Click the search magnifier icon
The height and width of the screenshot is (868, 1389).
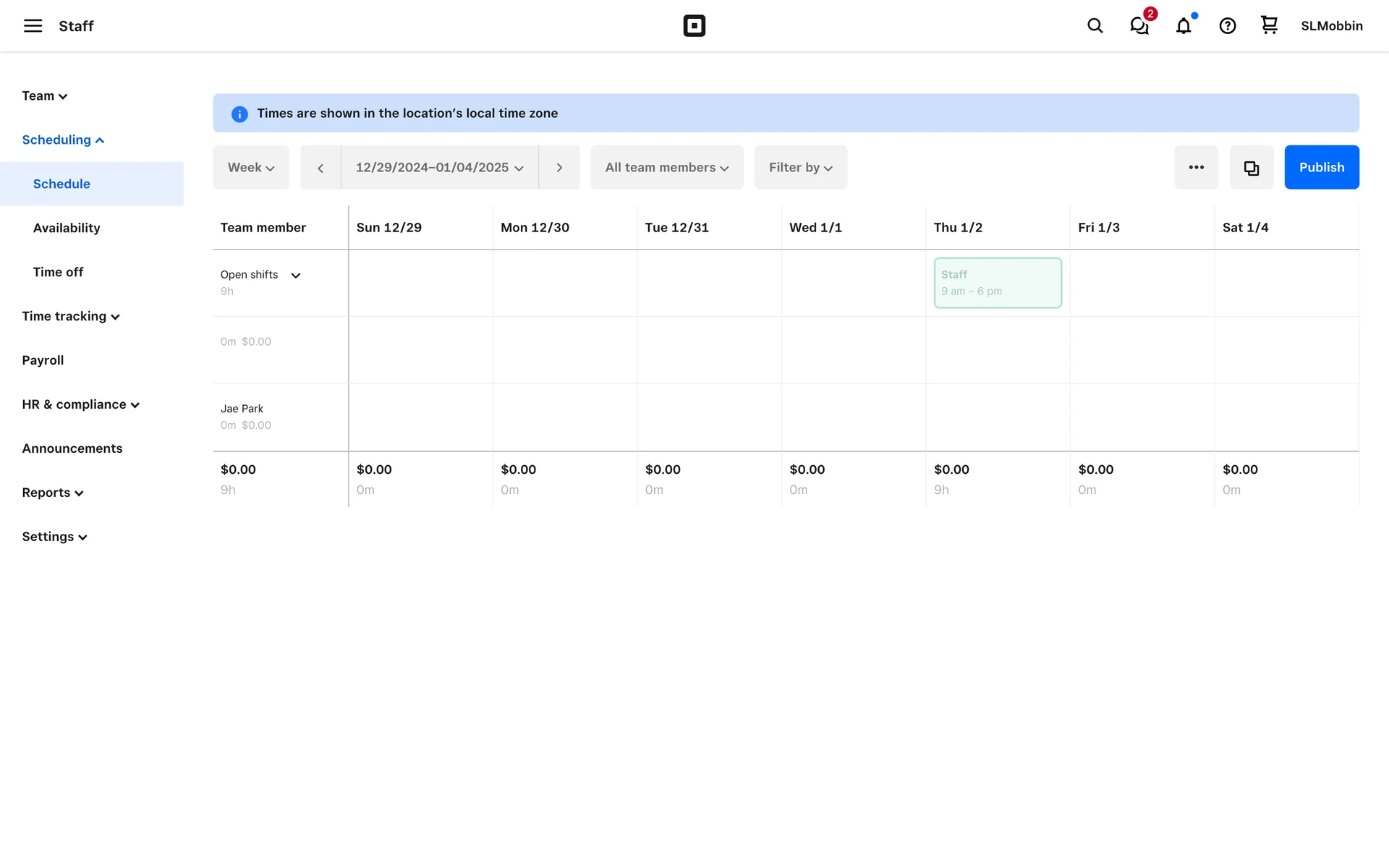click(x=1095, y=26)
